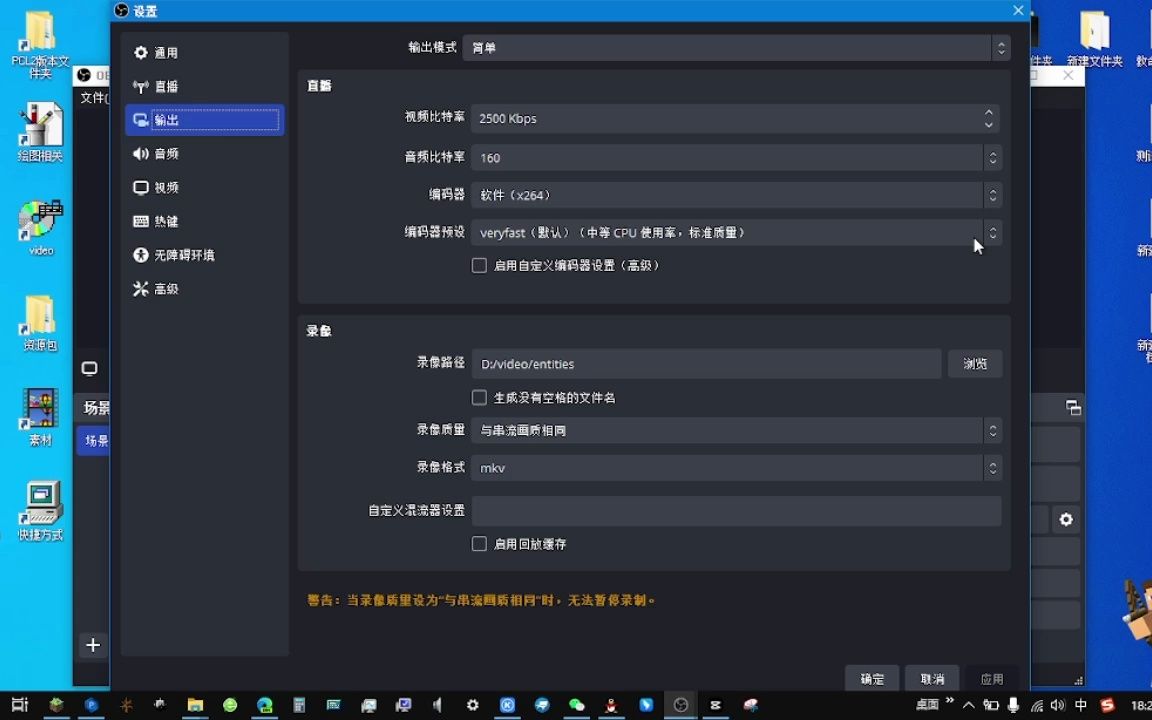The height and width of the screenshot is (720, 1152).
Task: Select the 资源包 desktop folder
Action: (x=40, y=323)
